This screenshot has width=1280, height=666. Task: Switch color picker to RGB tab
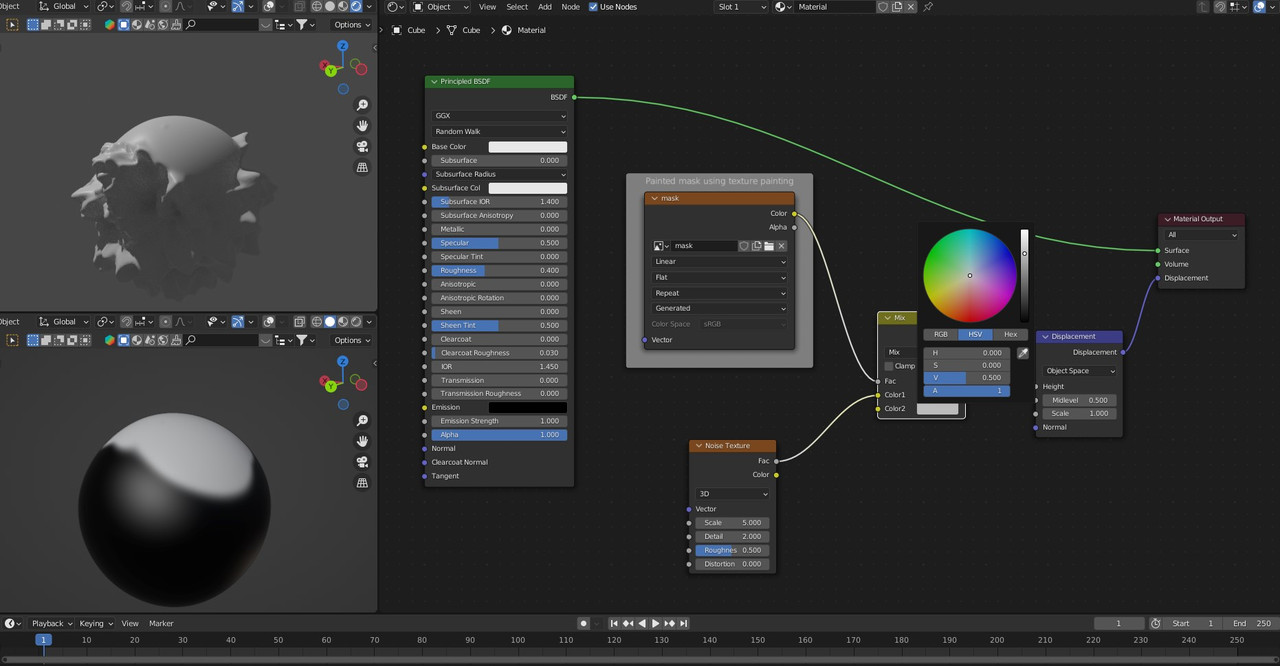pos(941,335)
